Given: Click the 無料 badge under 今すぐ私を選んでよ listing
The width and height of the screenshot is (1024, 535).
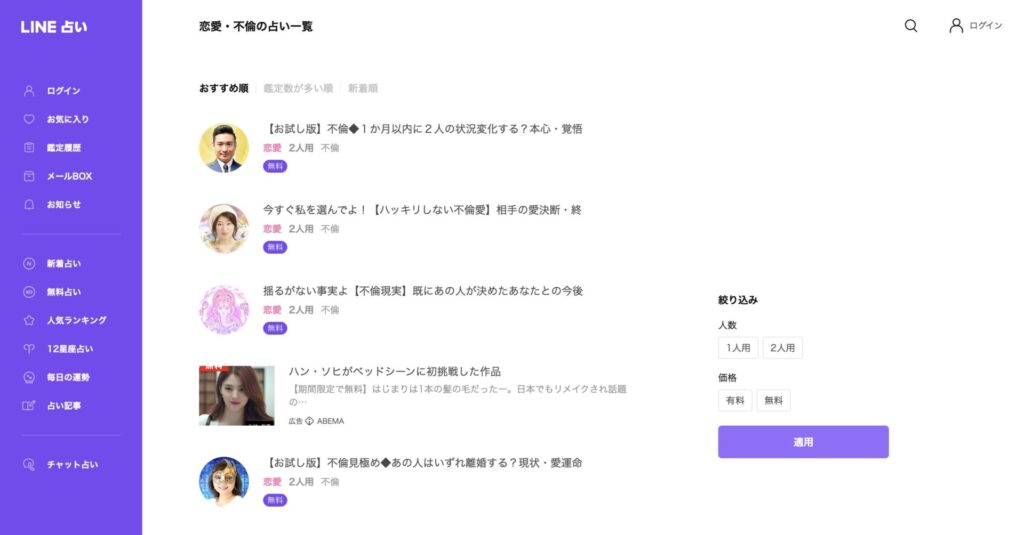Looking at the screenshot, I should [x=275, y=247].
